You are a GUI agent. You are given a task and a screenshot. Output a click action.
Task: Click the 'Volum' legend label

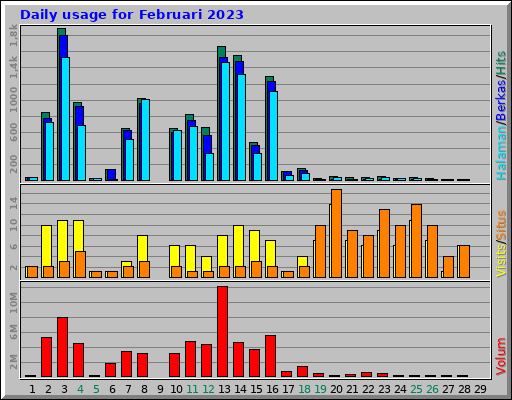(501, 356)
